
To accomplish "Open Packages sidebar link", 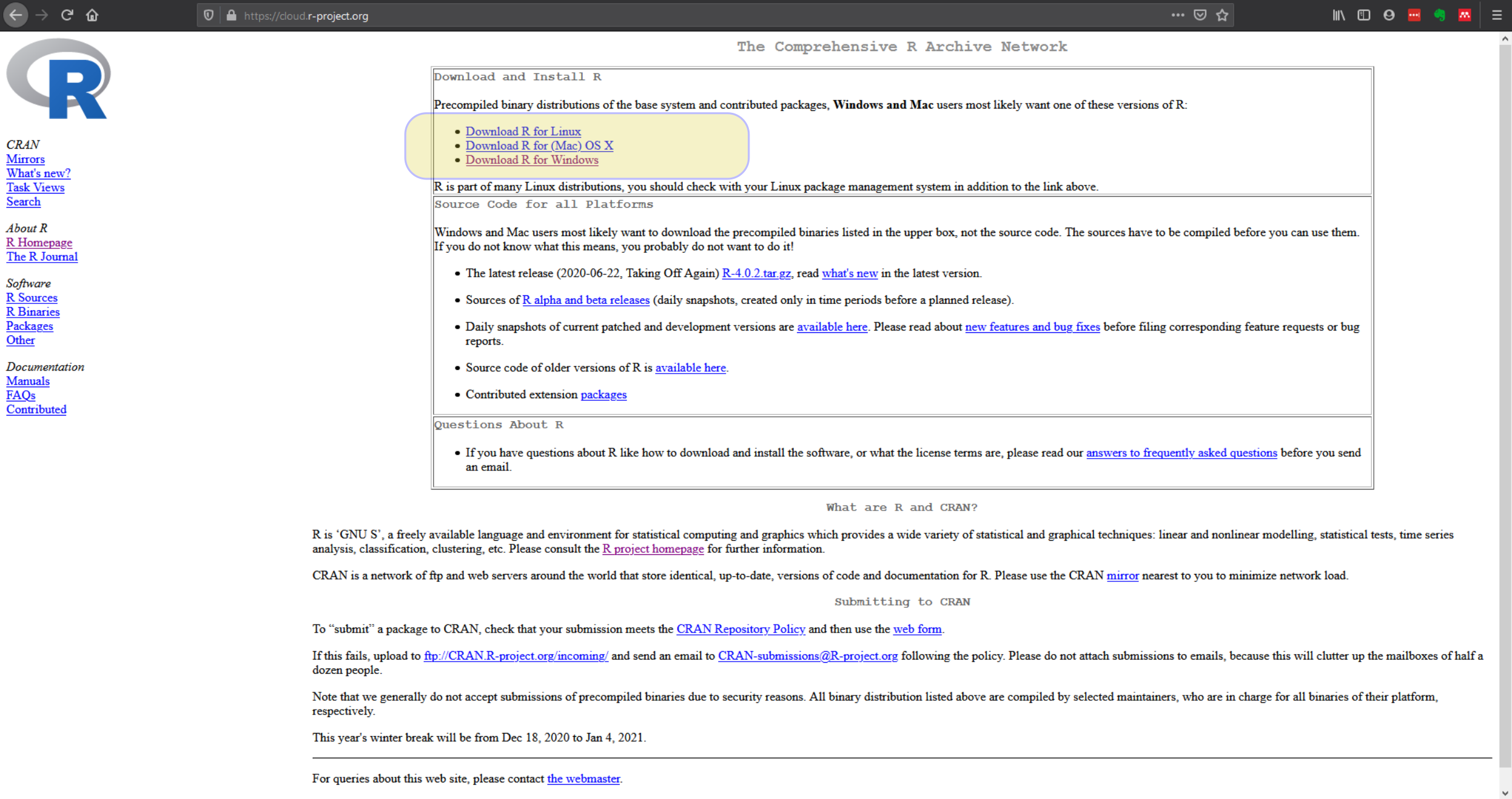I will 30,326.
